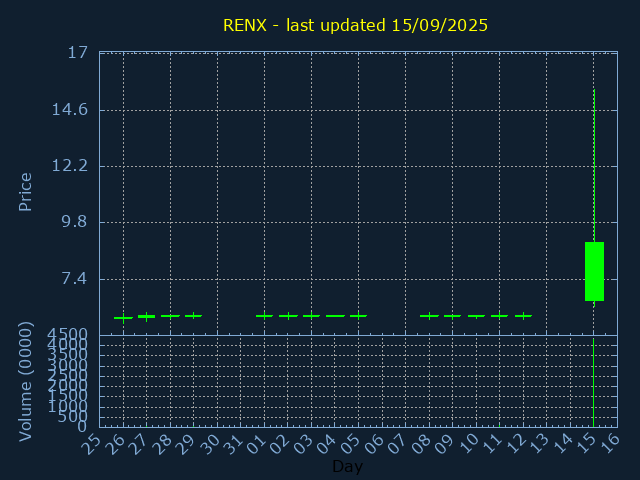Select the price label 7.4
This screenshot has width=640, height=480.
(74, 278)
